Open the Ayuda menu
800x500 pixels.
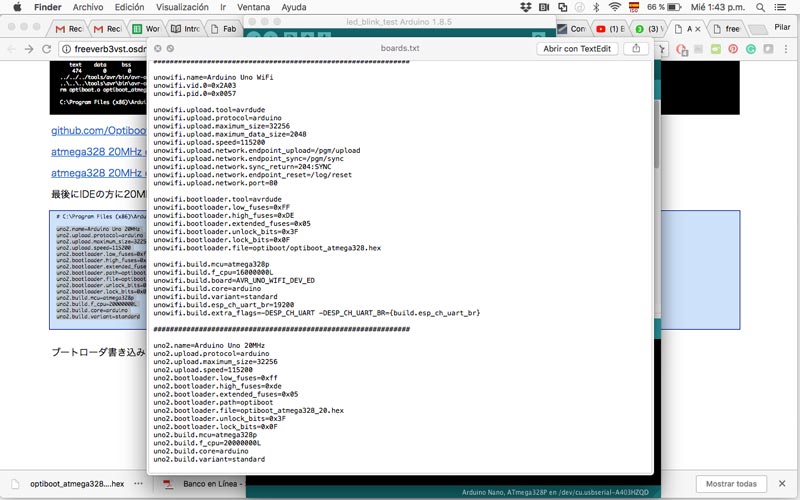click(294, 7)
